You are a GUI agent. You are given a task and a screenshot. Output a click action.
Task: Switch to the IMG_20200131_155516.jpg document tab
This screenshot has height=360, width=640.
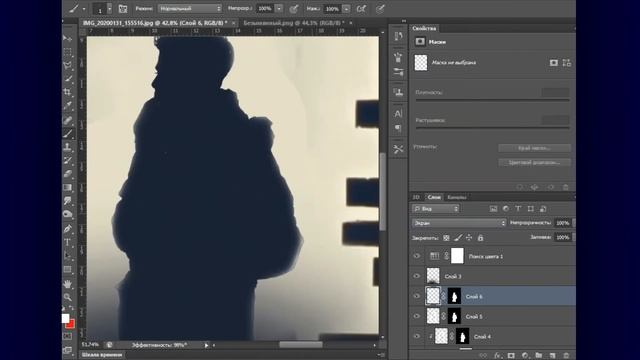click(155, 23)
